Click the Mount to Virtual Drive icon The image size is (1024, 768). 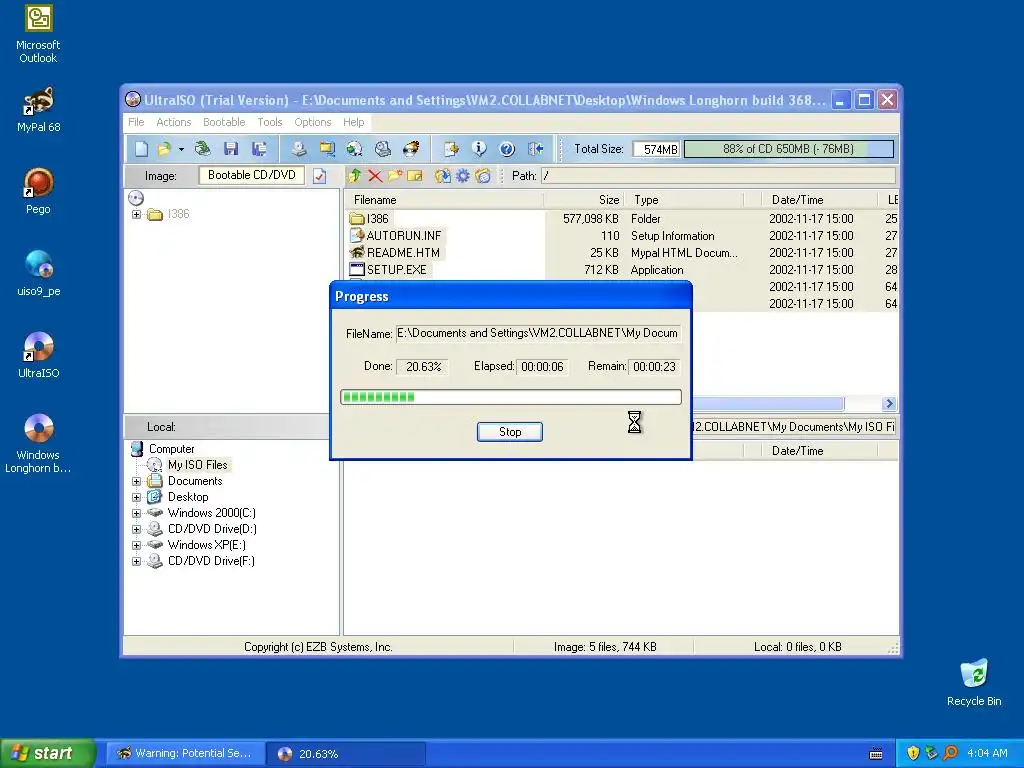point(383,149)
